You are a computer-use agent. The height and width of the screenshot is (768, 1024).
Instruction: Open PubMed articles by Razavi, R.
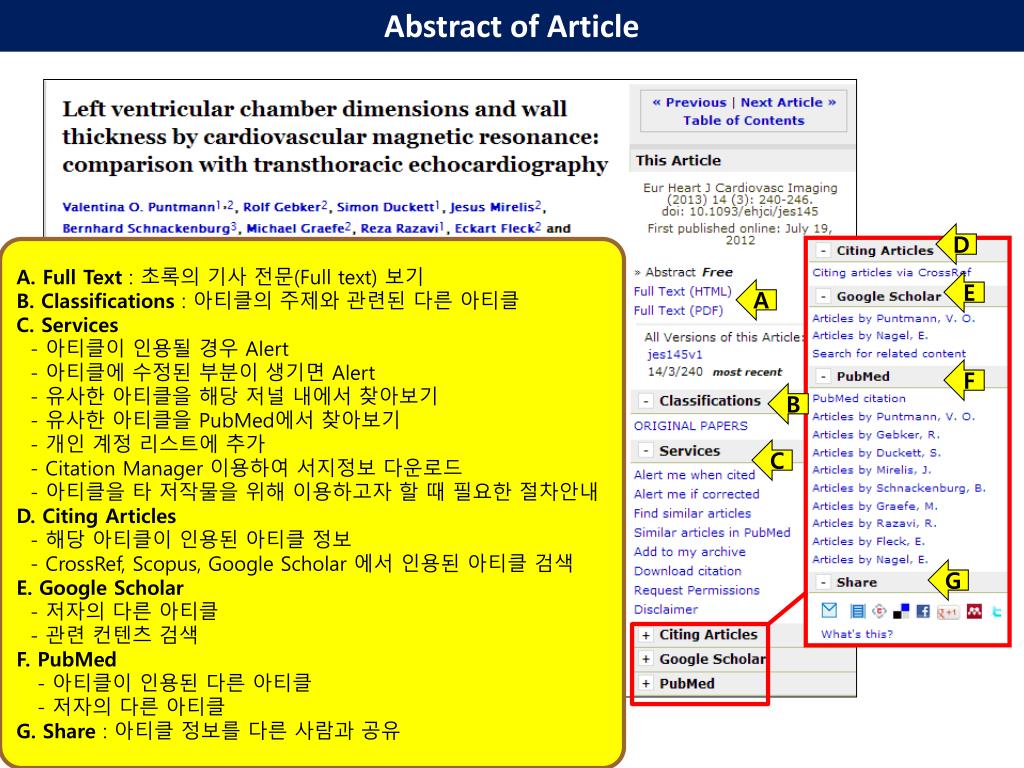[874, 524]
